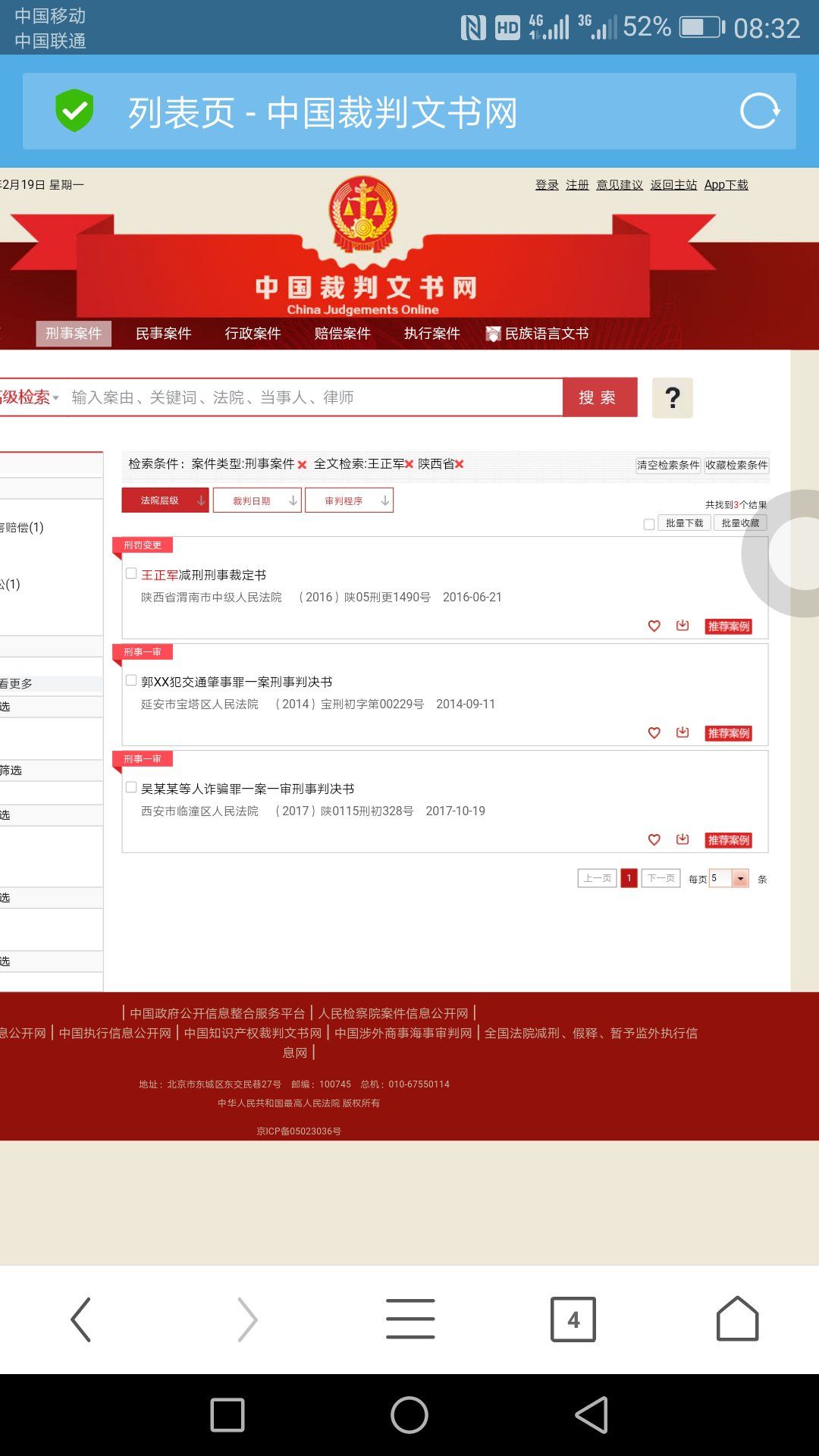
Task: Go to next page with 下一页
Action: pyautogui.click(x=661, y=878)
